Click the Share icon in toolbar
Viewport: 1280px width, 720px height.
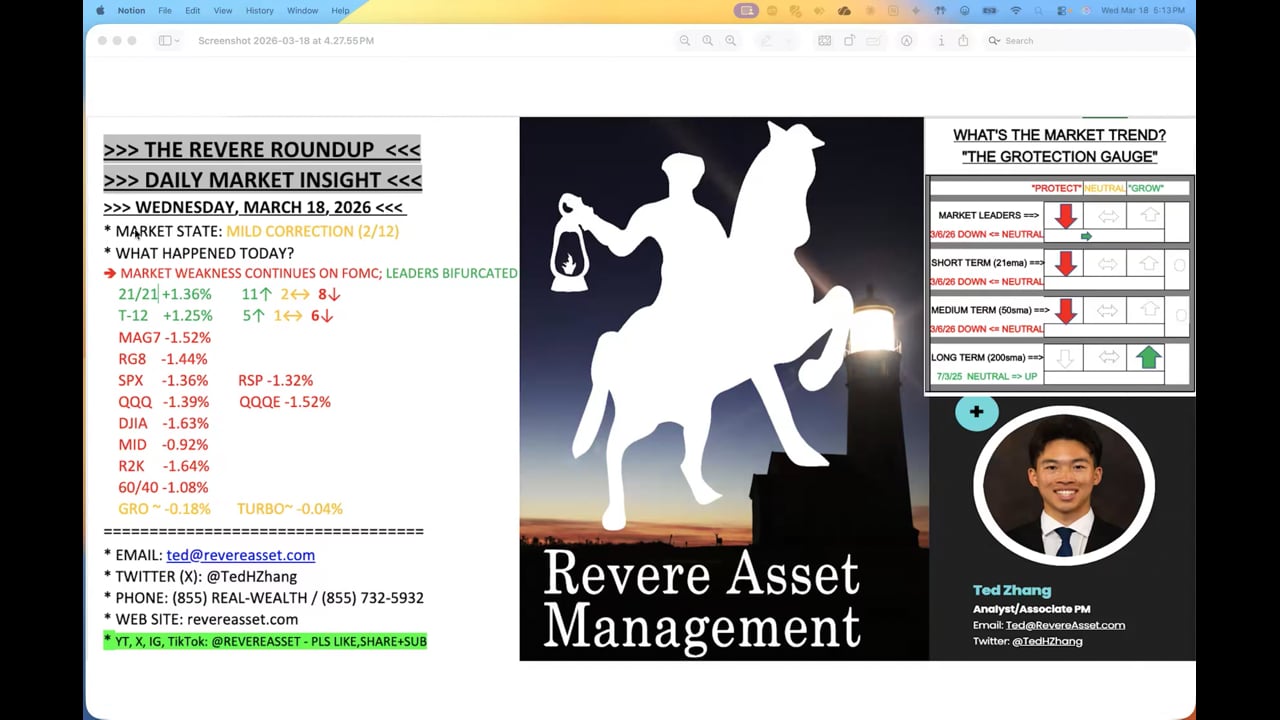pyautogui.click(x=963, y=41)
